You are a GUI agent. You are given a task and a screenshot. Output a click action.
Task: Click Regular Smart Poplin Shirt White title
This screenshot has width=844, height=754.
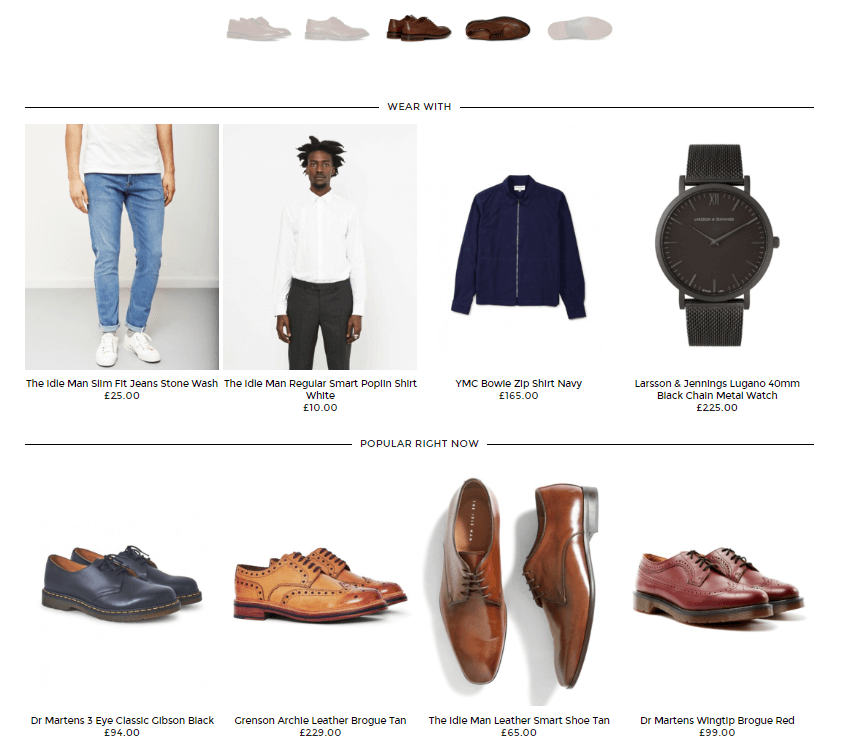point(320,389)
